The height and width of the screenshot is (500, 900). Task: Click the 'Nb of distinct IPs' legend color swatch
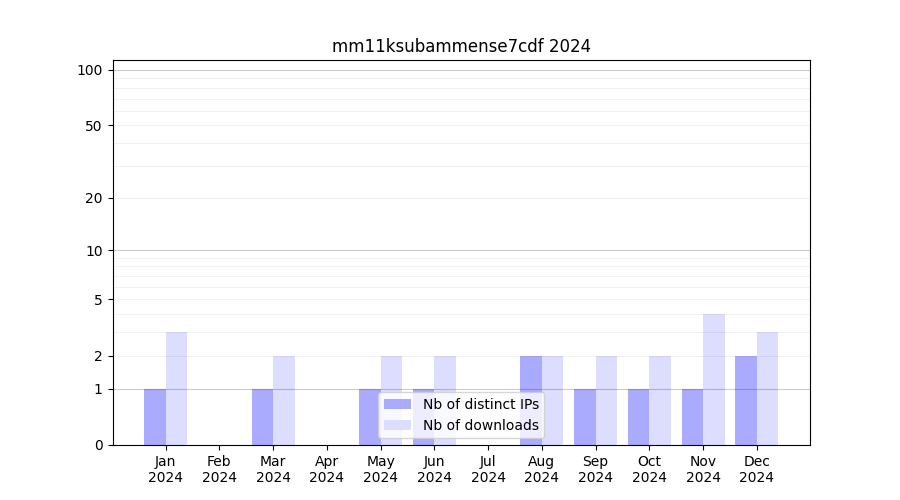(397, 404)
